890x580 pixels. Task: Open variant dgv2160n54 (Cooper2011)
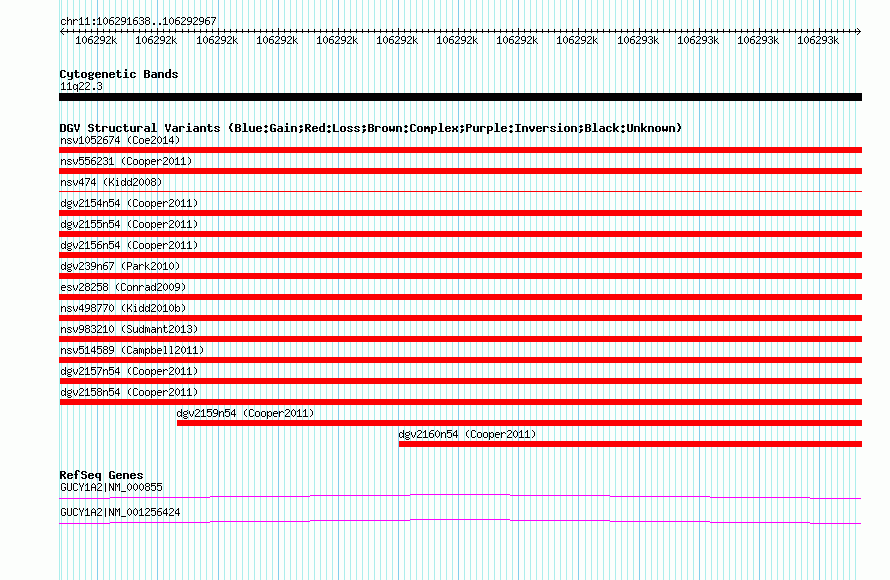(467, 434)
